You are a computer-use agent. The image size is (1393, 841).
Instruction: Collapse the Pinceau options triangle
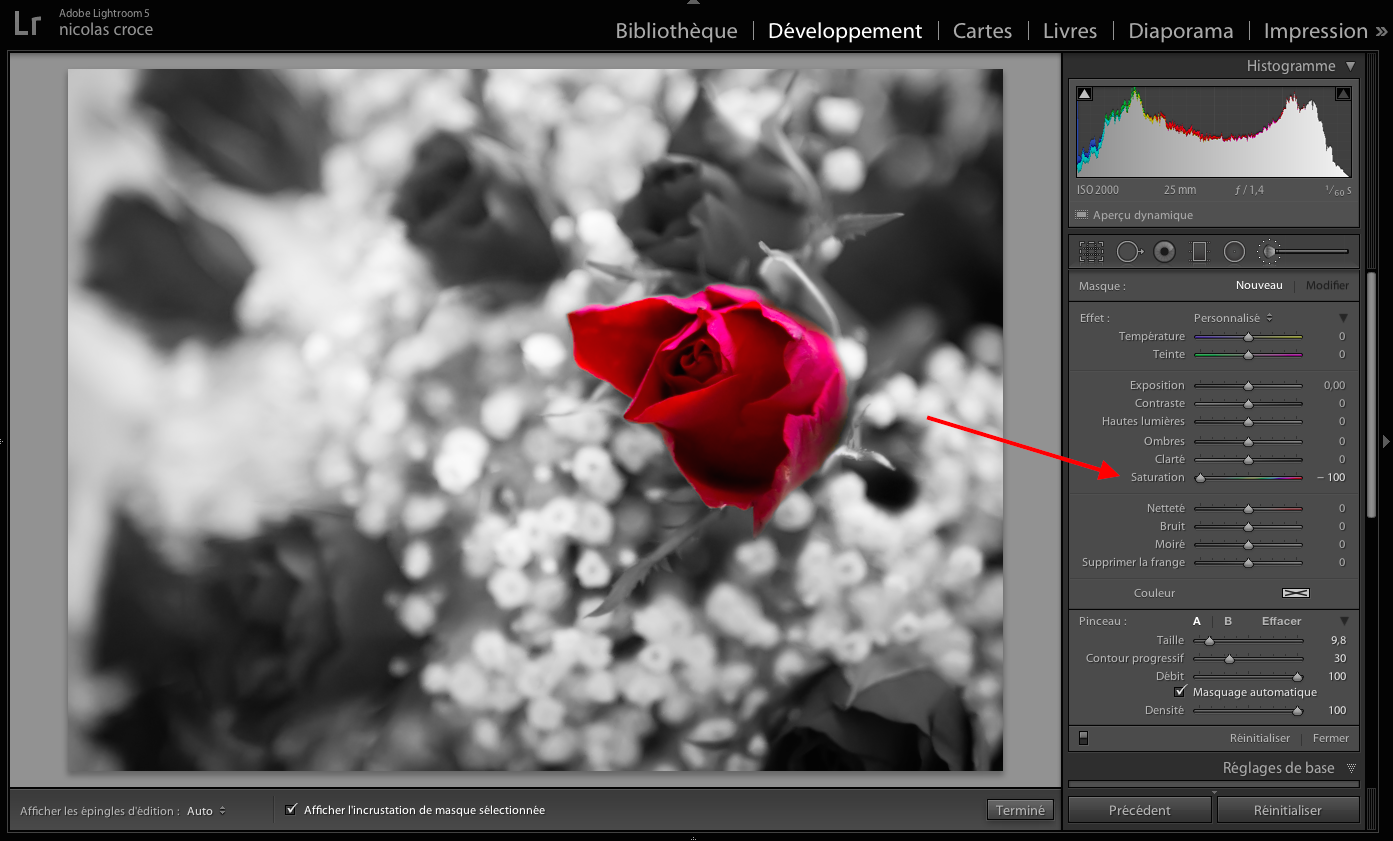click(1343, 621)
